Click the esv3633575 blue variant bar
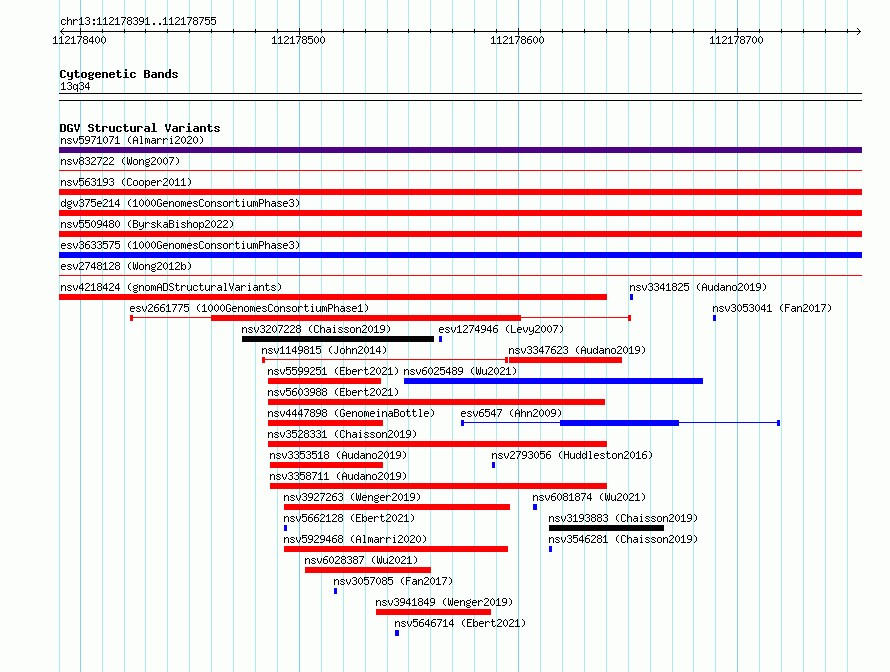Screen dimensions: 890x672 pos(460,255)
